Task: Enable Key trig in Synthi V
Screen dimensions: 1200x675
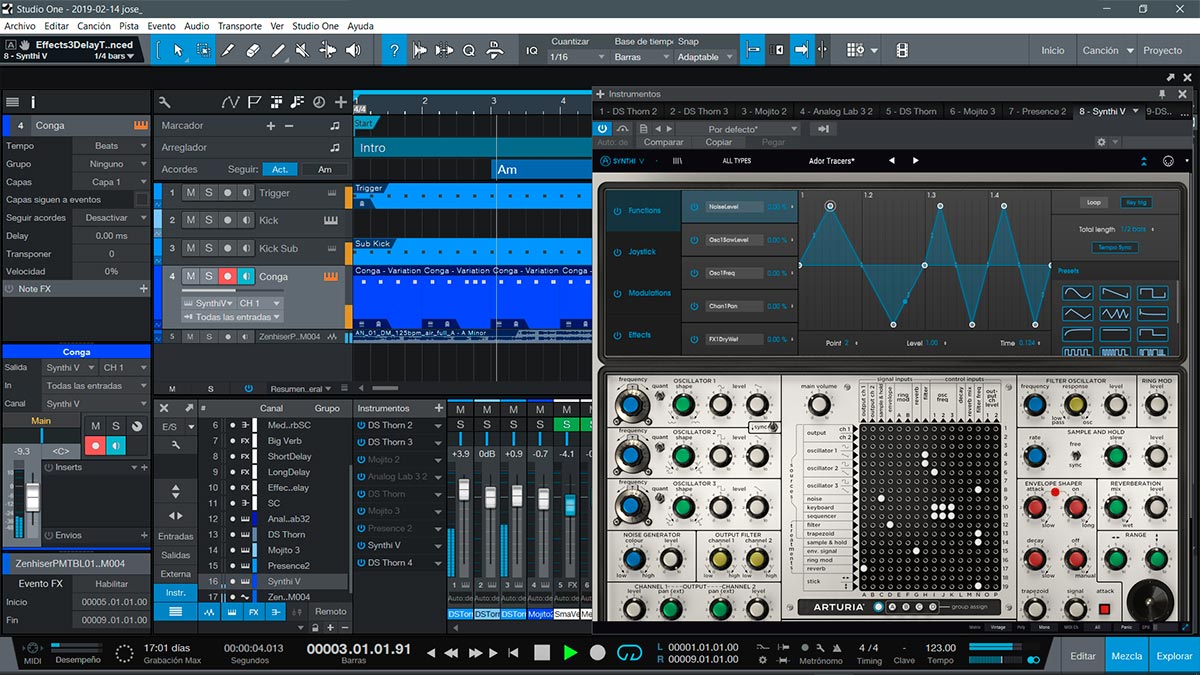Action: point(1135,202)
